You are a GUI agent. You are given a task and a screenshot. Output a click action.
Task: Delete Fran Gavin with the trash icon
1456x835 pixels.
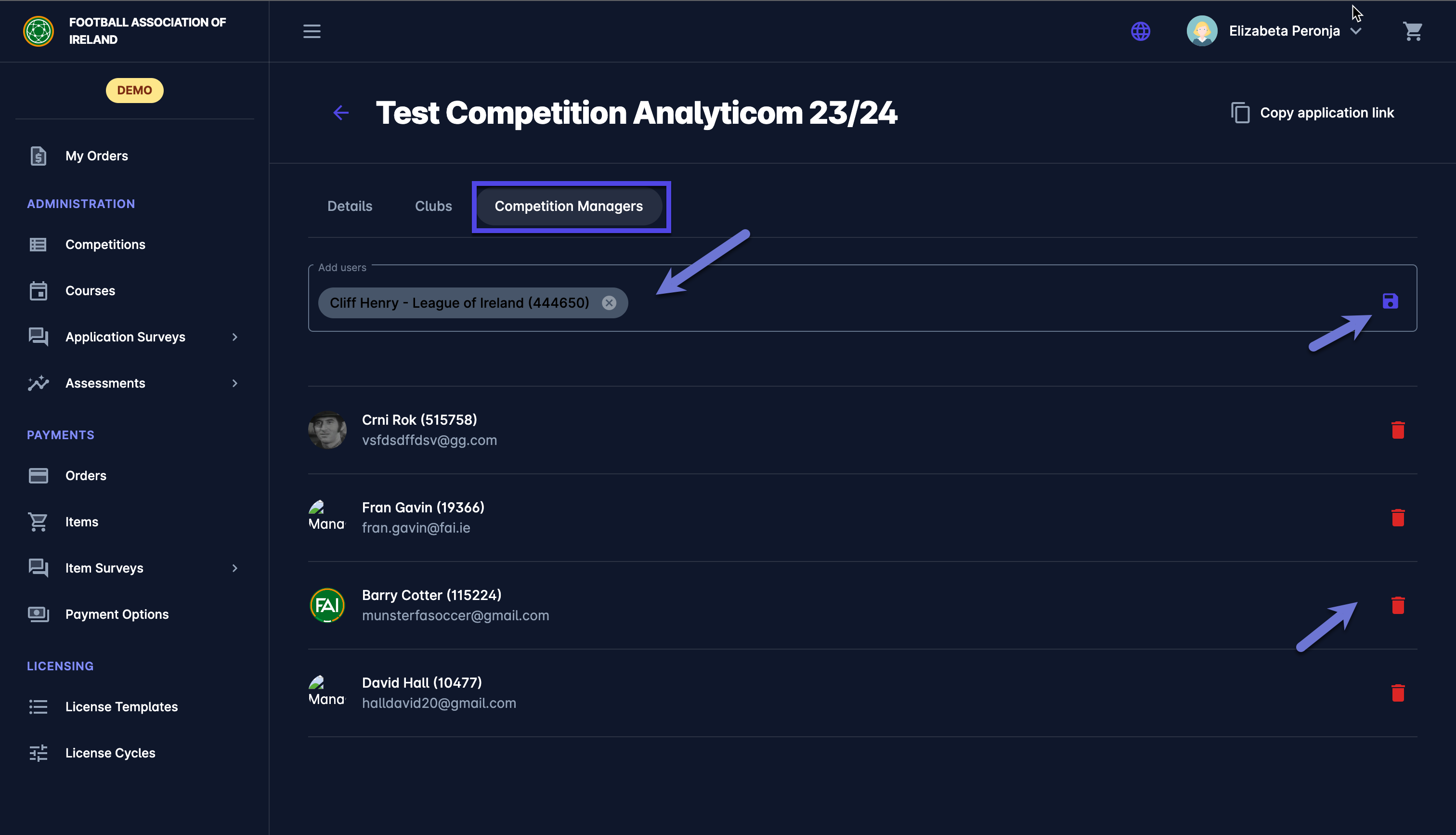(1398, 518)
